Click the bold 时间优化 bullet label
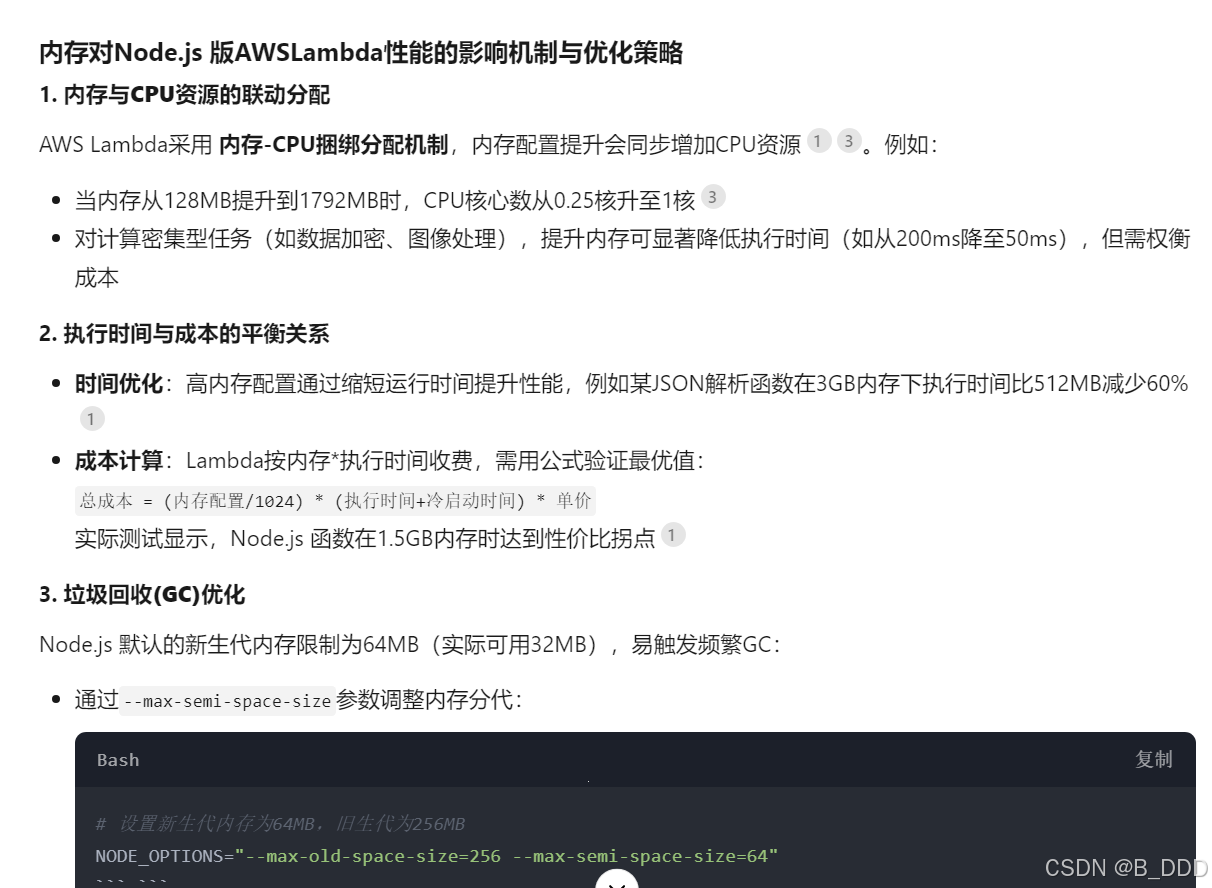This screenshot has height=888, width=1212. coord(119,384)
